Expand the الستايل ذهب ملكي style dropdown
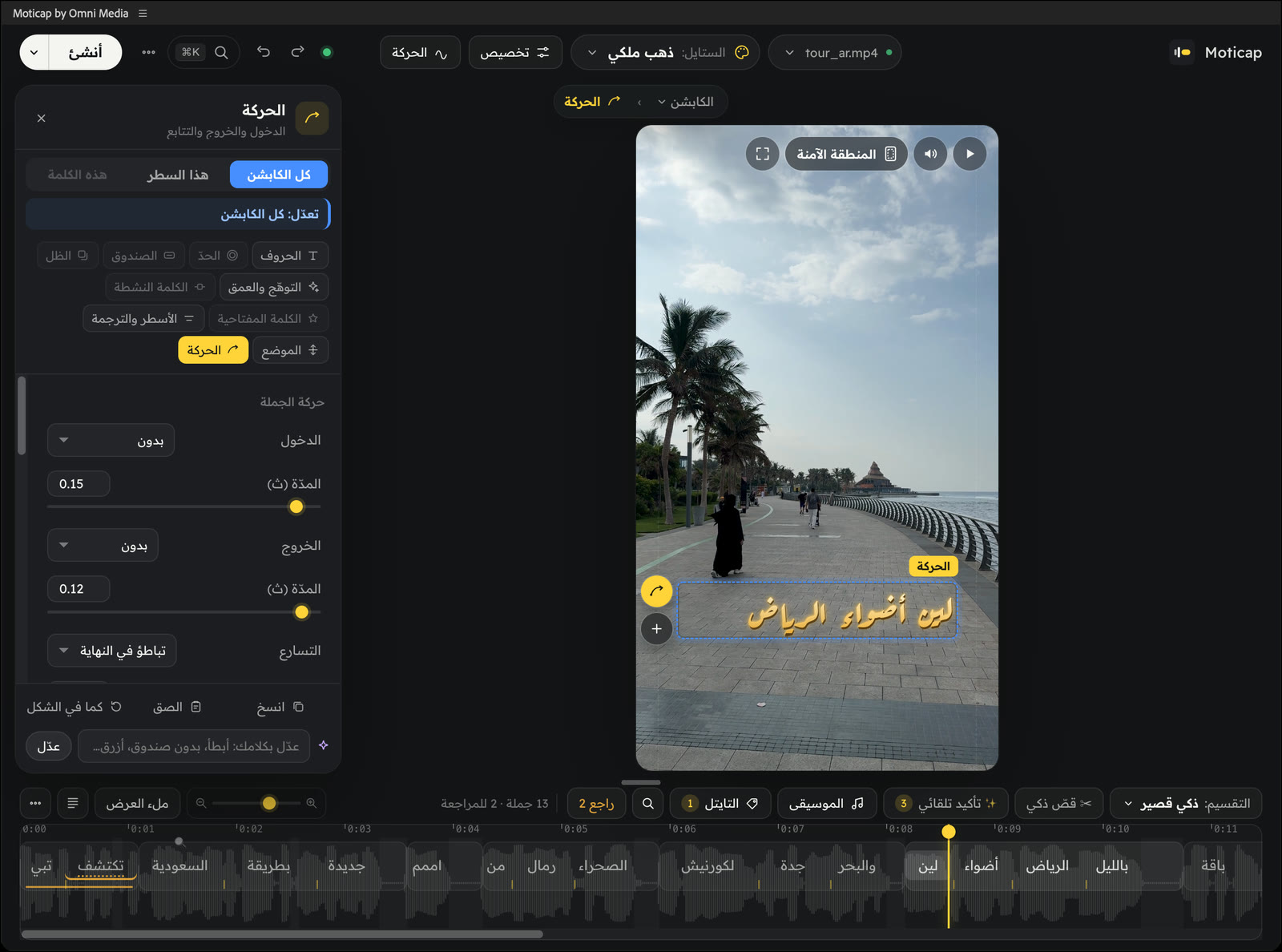 (665, 53)
